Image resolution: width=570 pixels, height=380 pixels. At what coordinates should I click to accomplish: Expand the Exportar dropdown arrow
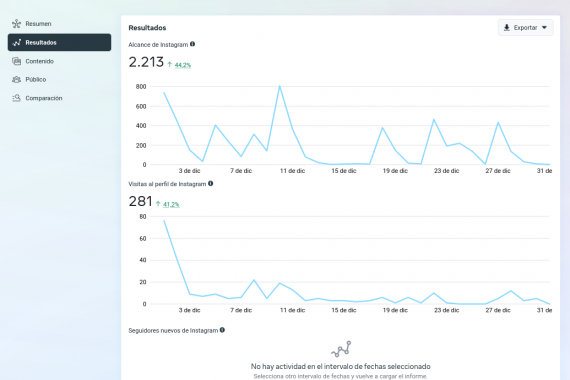pos(544,28)
